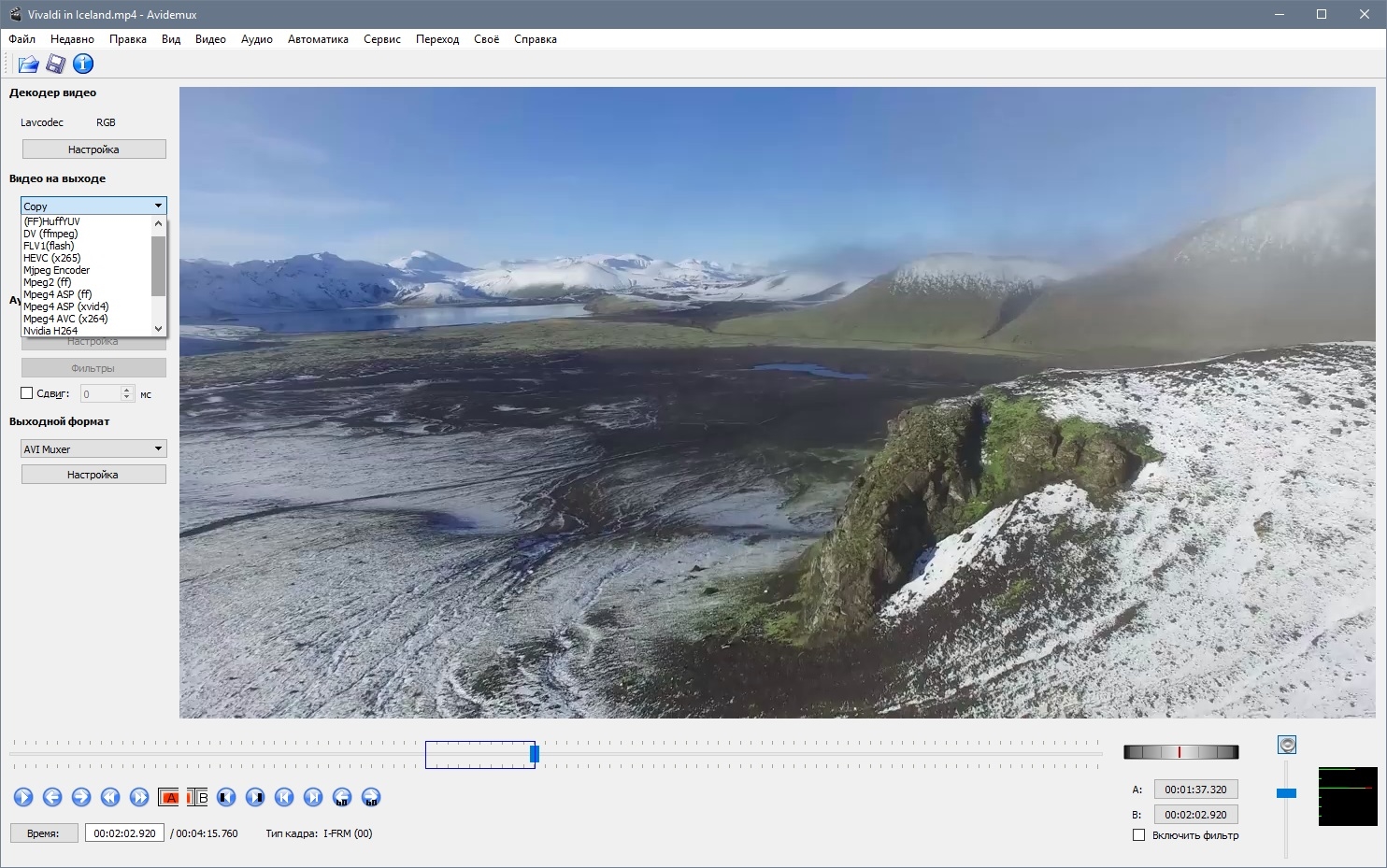Open the Автоматика menu

pos(318,39)
